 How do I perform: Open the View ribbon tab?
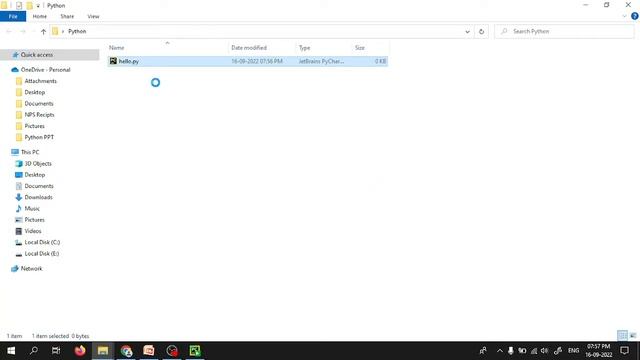click(x=93, y=16)
